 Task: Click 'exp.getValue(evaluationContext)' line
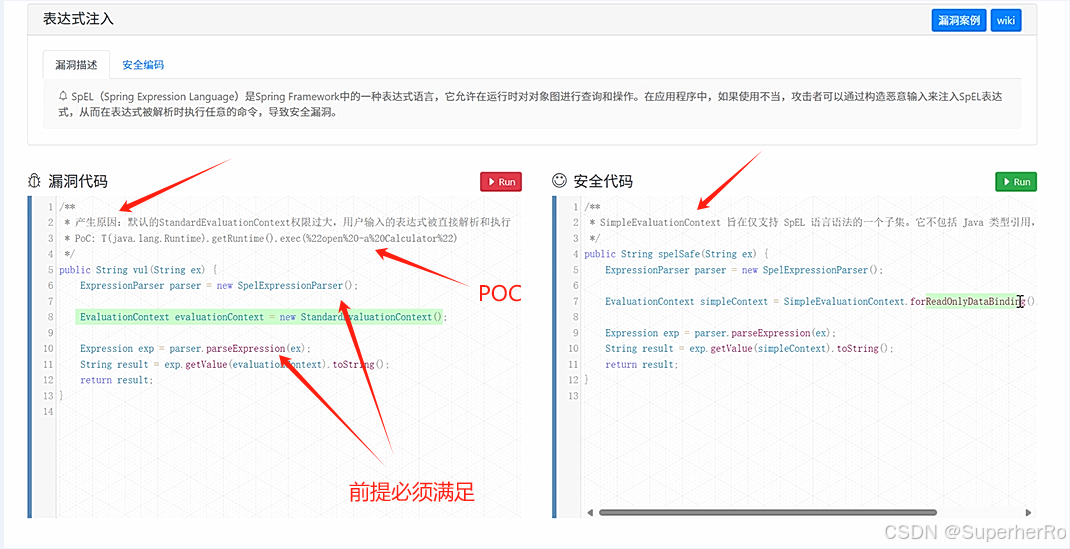(x=234, y=364)
